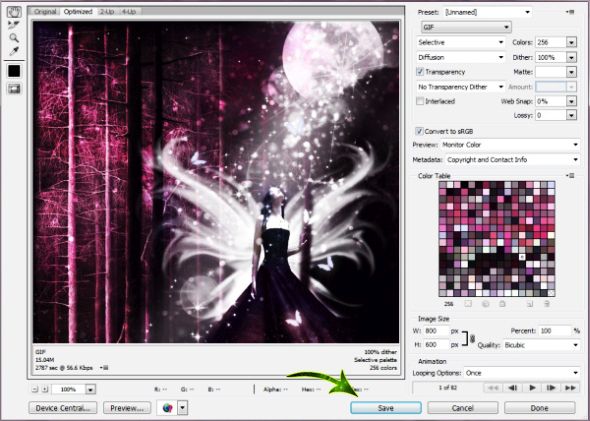Click the Device Central button

pos(63,408)
